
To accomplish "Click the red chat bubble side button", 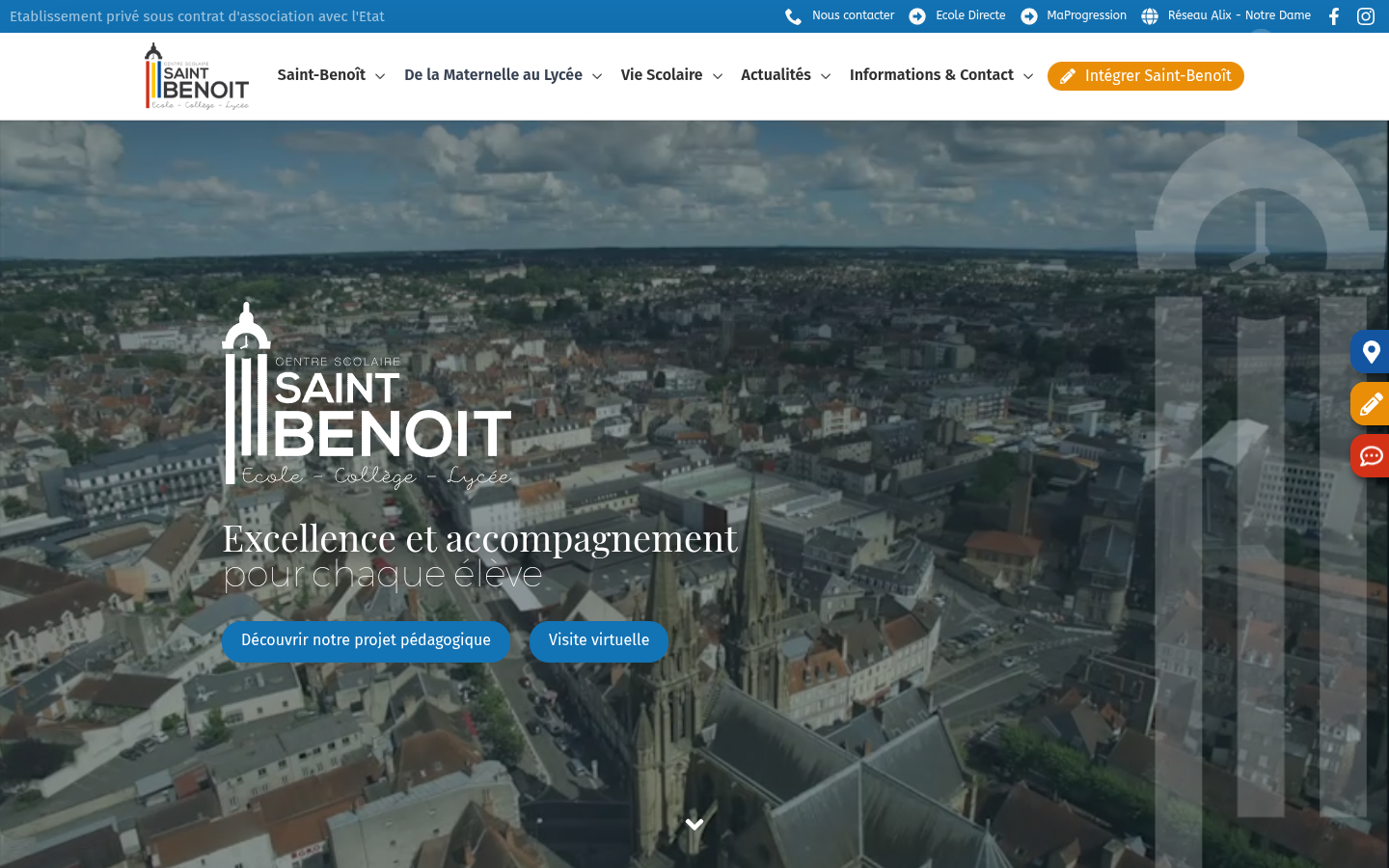I will (x=1370, y=455).
